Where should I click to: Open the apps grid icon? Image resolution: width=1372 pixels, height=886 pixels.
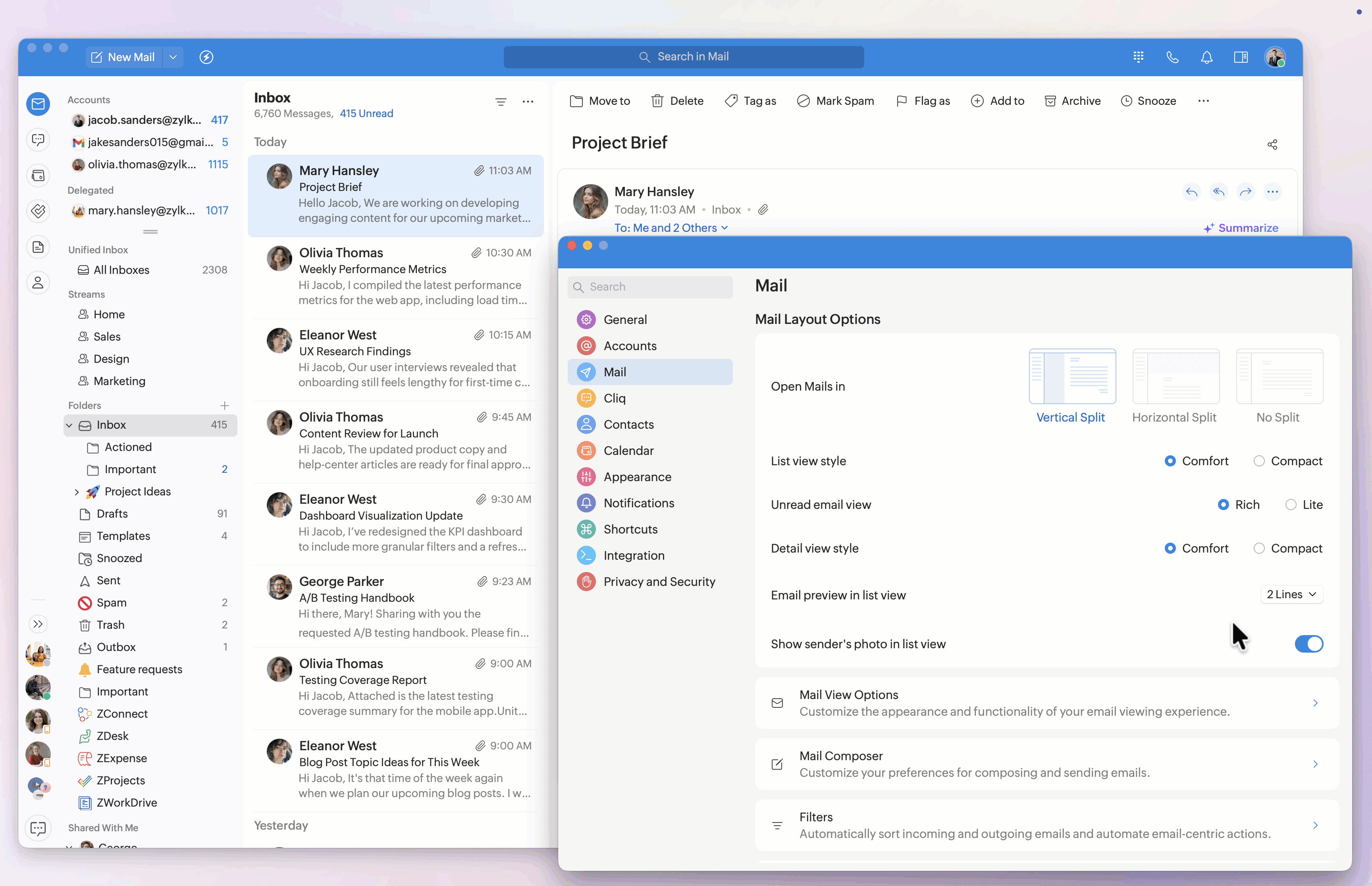pos(1138,57)
